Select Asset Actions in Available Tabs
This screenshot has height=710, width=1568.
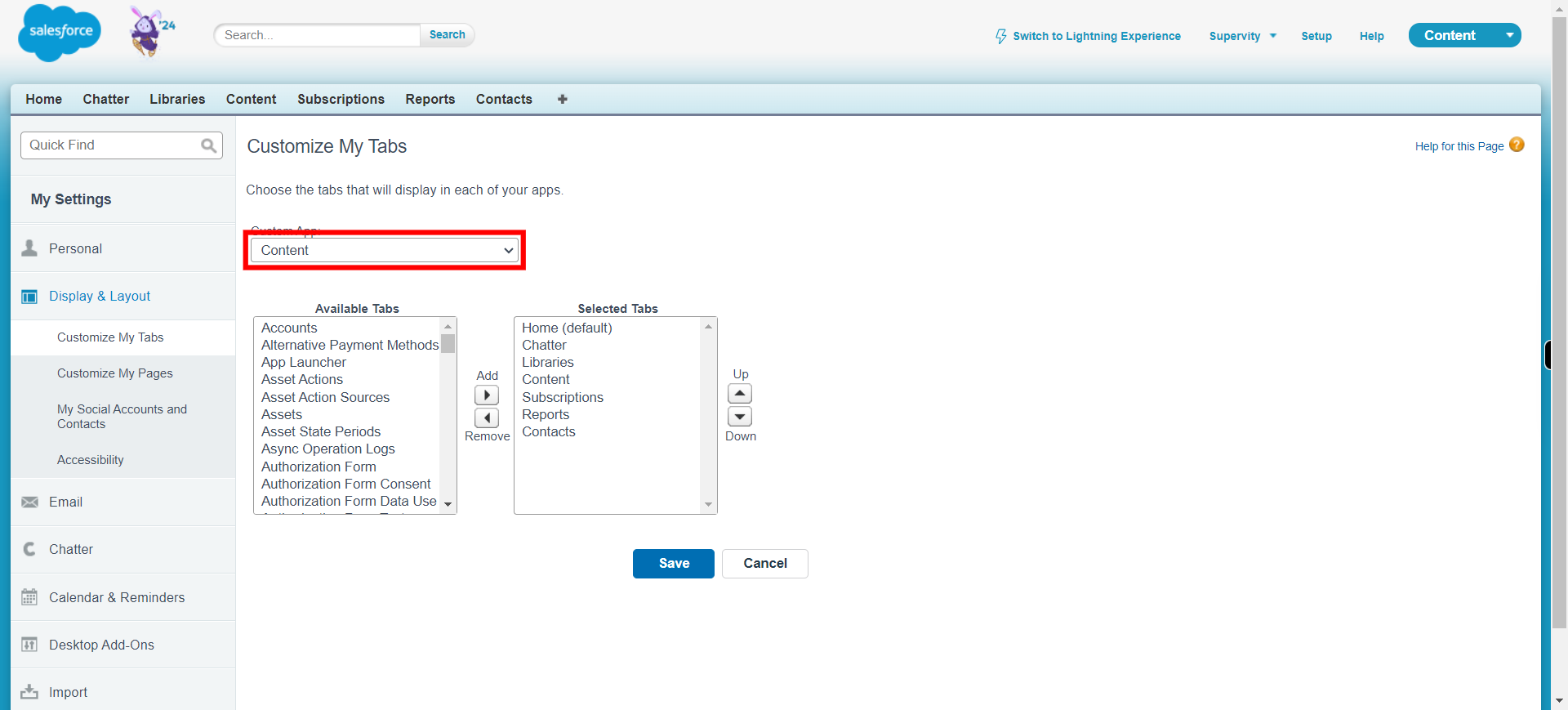tap(302, 379)
